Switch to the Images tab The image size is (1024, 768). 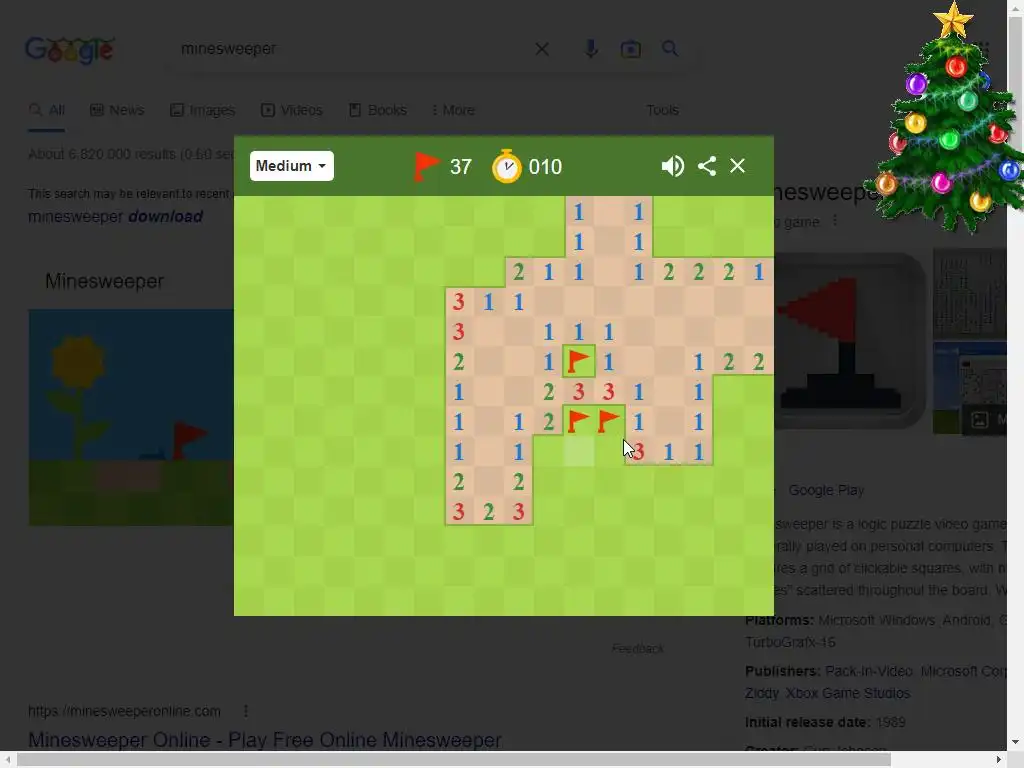tap(202, 110)
